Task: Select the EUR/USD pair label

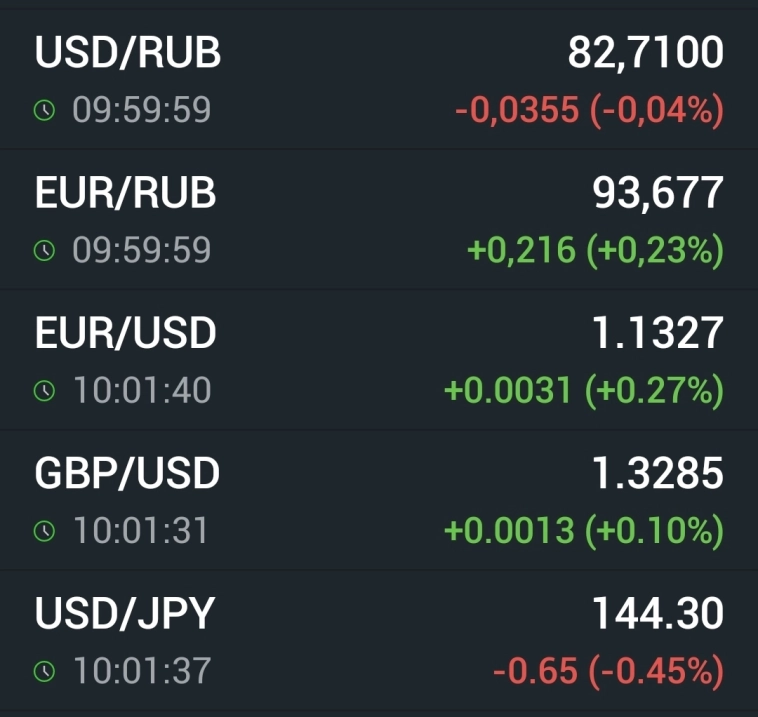Action: pos(126,333)
